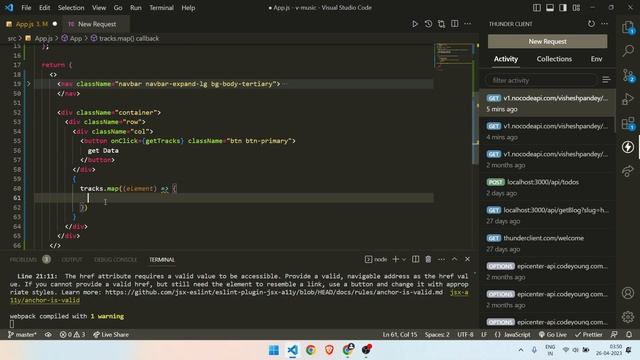Viewport: 640px width, 360px height.
Task: Open the POST localhost:3000/api/todos request
Action: (548, 187)
